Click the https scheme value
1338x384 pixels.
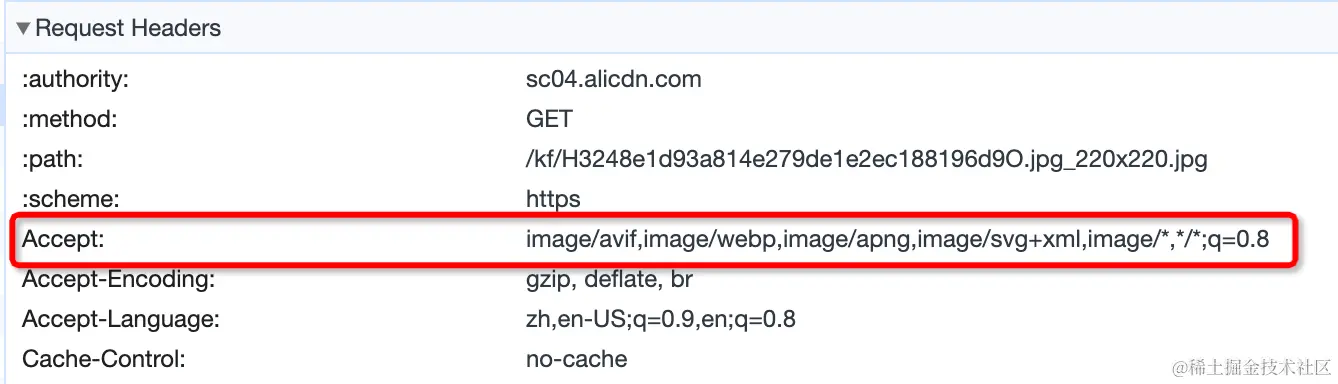(553, 199)
